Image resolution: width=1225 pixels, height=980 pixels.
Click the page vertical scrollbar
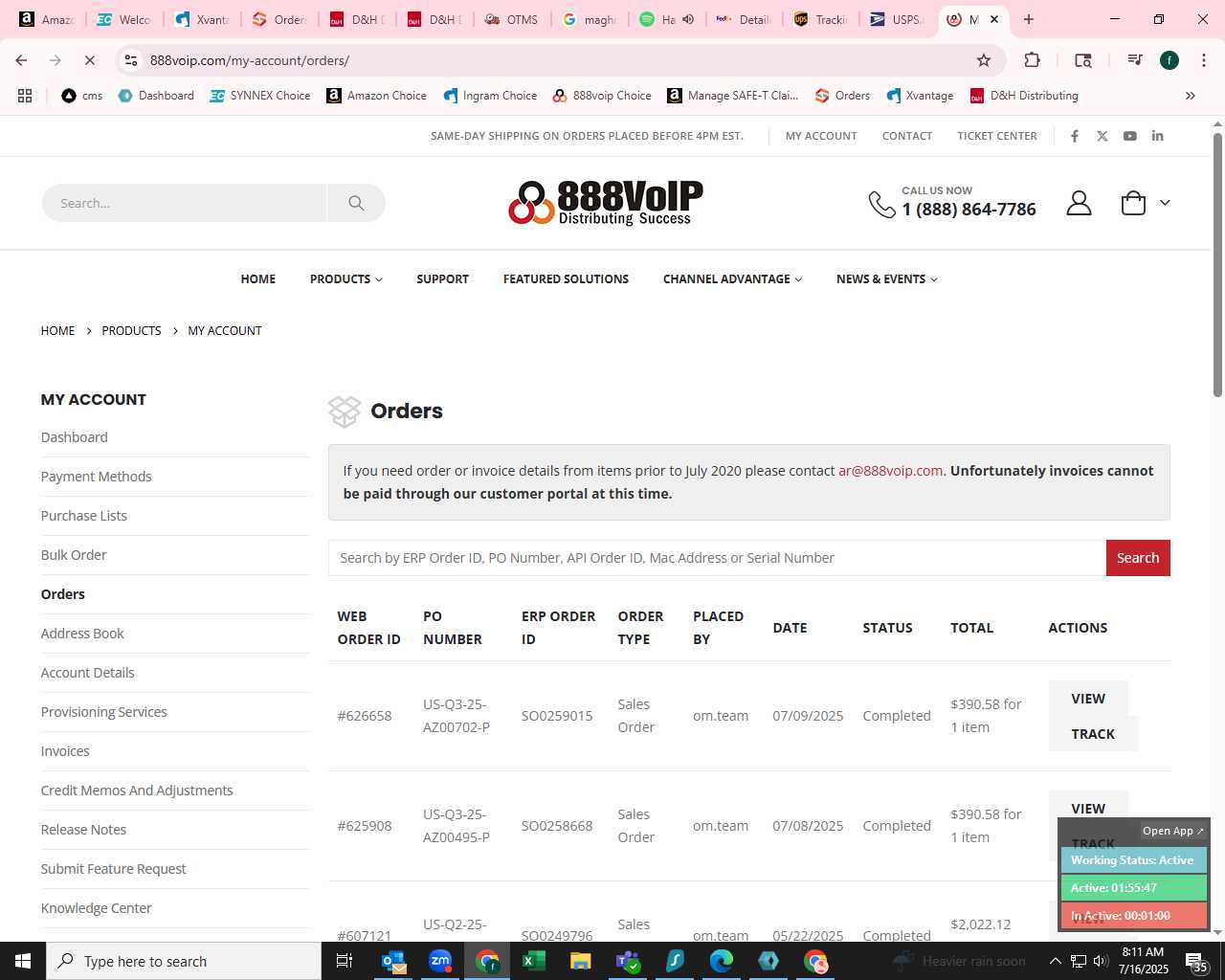(x=1217, y=263)
